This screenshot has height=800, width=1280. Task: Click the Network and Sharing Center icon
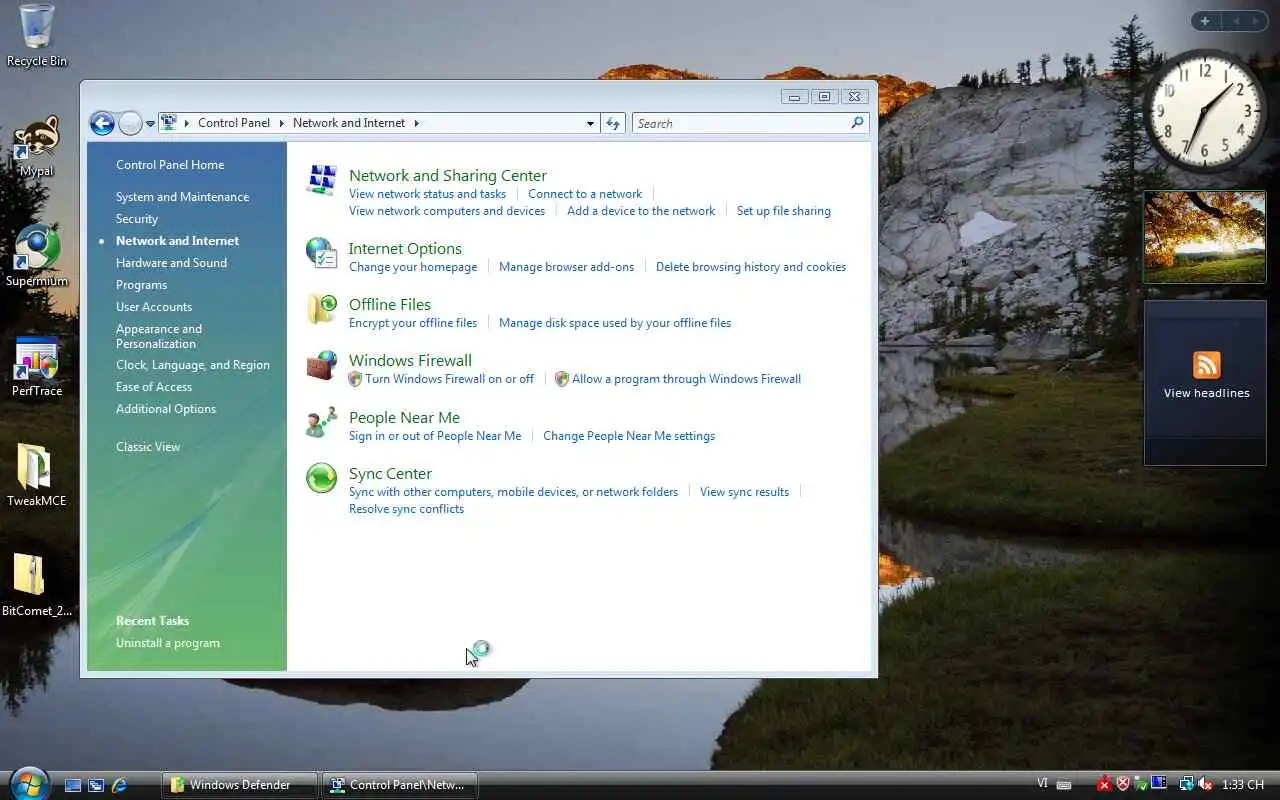pos(321,180)
